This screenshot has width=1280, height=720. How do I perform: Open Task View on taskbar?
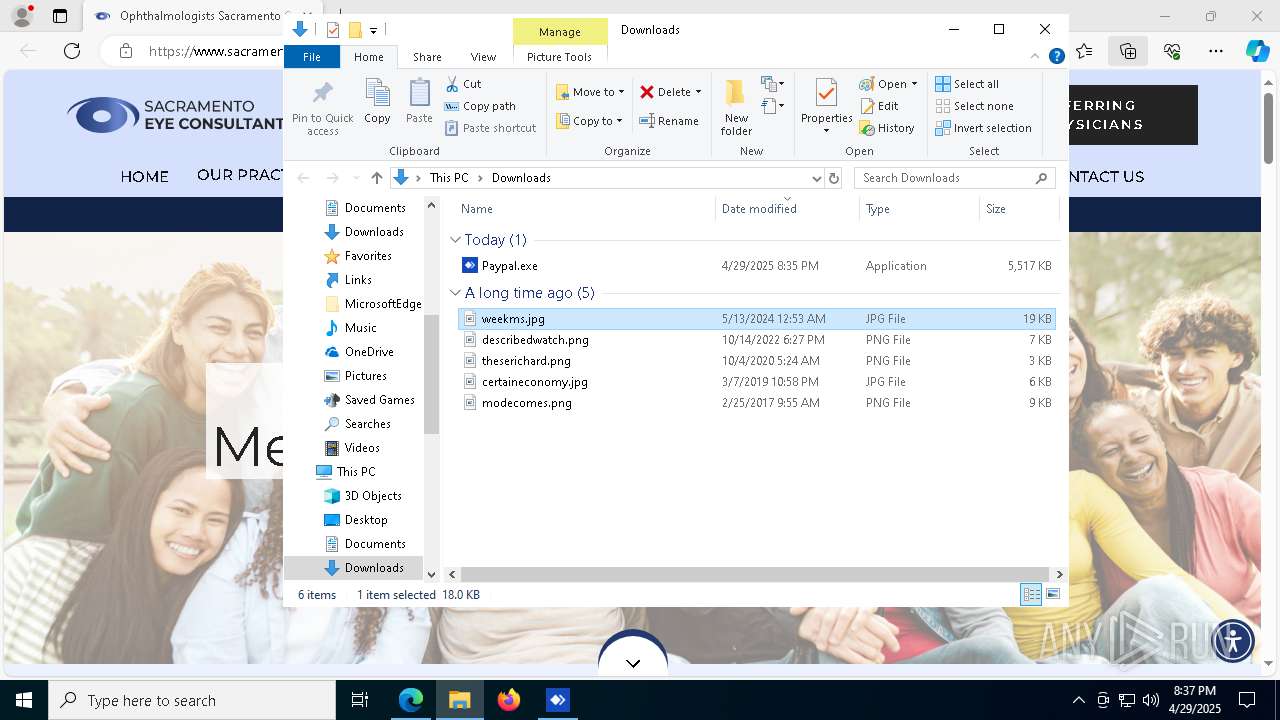(x=360, y=700)
